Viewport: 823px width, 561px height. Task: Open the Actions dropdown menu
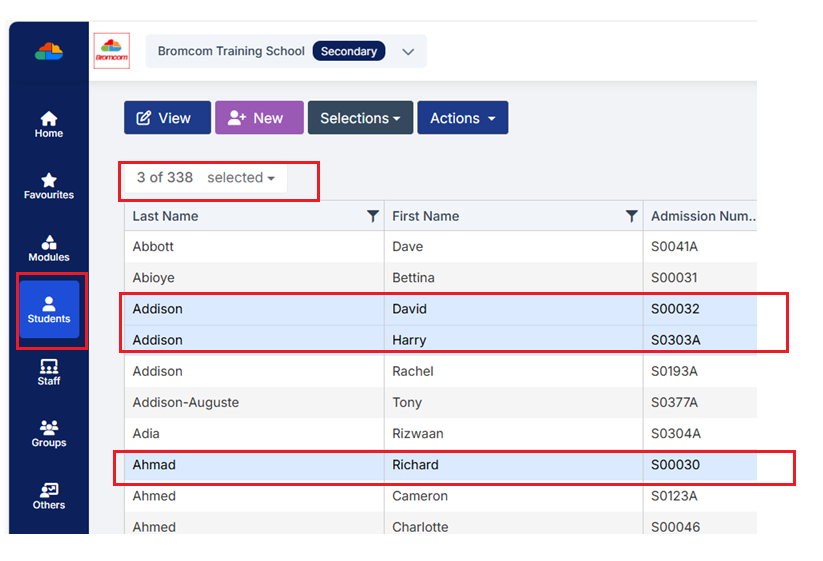coord(462,118)
